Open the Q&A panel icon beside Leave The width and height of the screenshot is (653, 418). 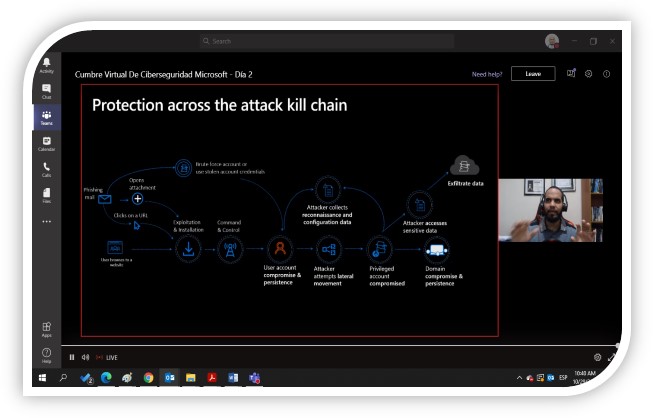pos(571,74)
